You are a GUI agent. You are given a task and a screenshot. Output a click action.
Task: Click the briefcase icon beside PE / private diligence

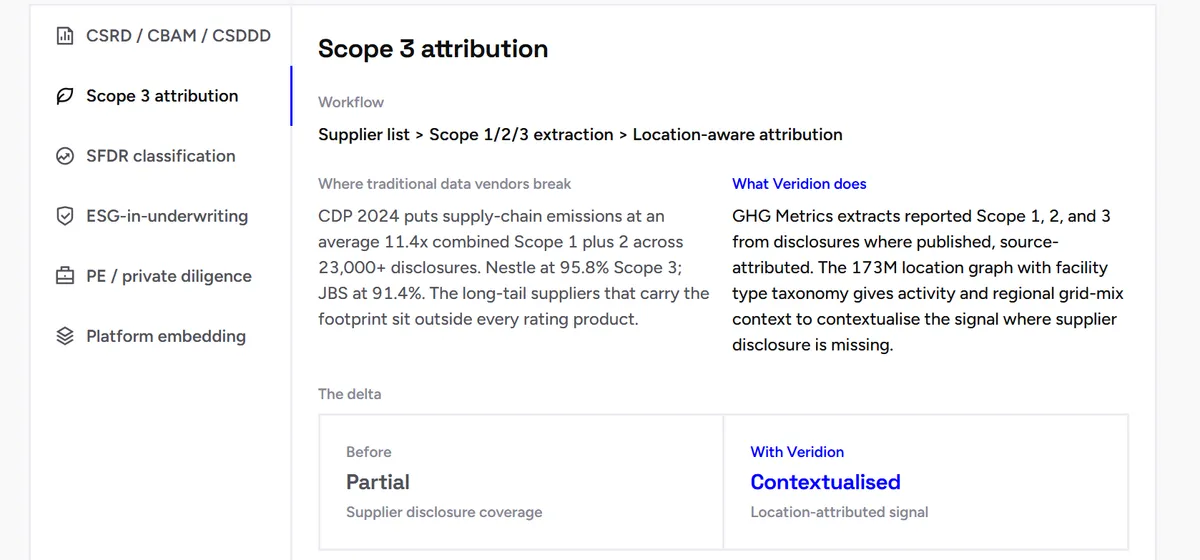pyautogui.click(x=65, y=276)
